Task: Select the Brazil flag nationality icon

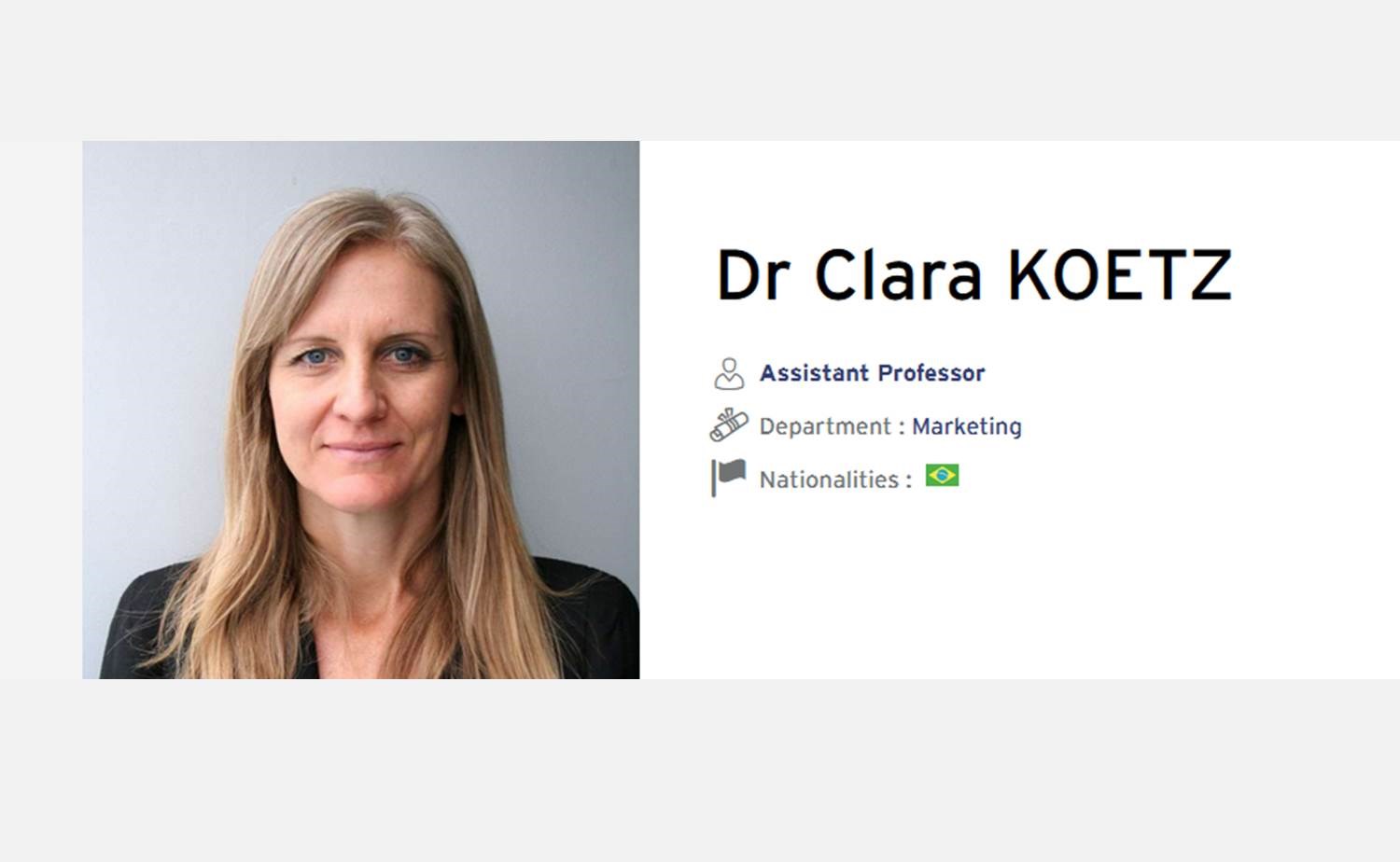Action: [x=942, y=476]
